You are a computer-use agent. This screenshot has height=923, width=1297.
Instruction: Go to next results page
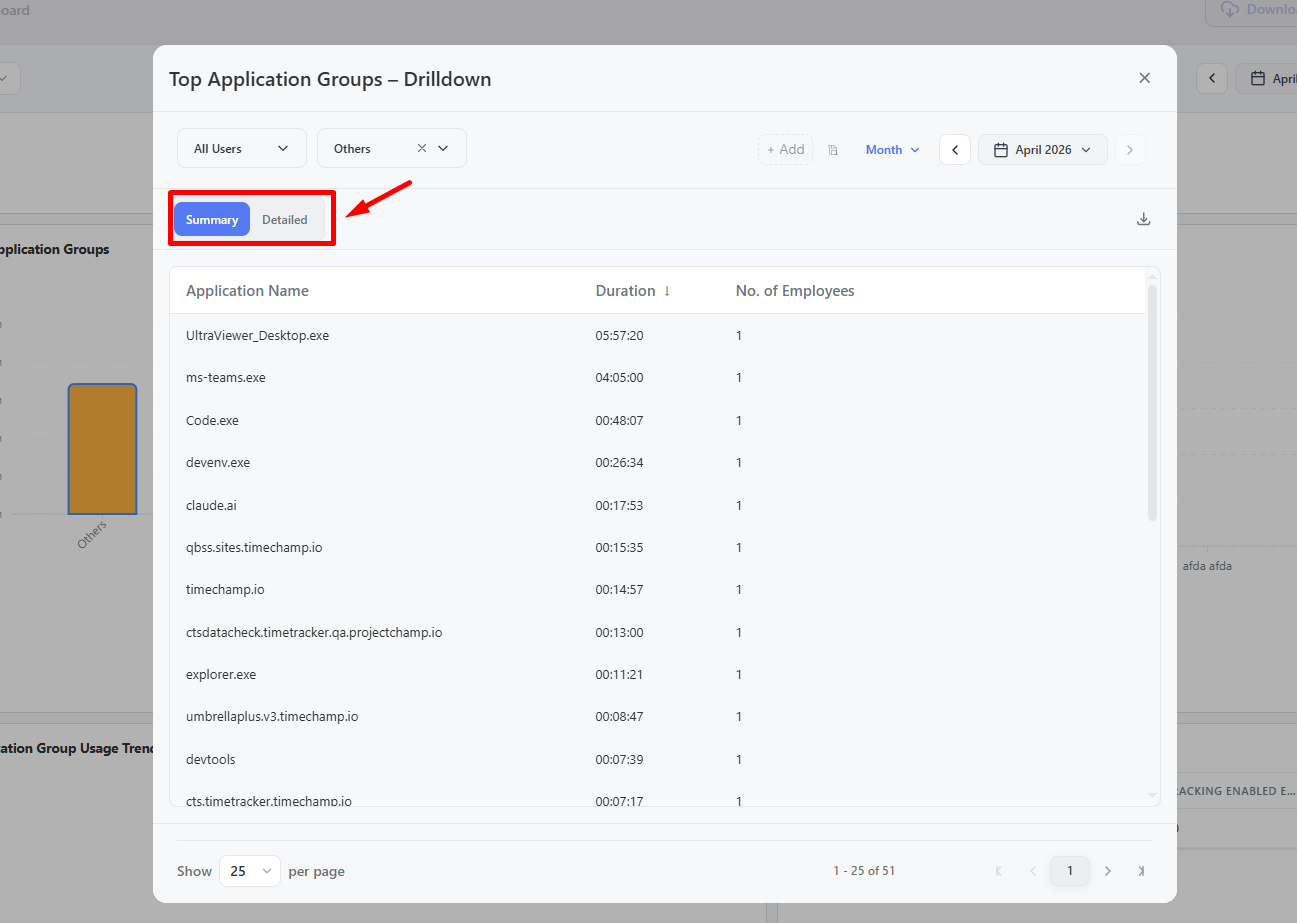[1108, 871]
